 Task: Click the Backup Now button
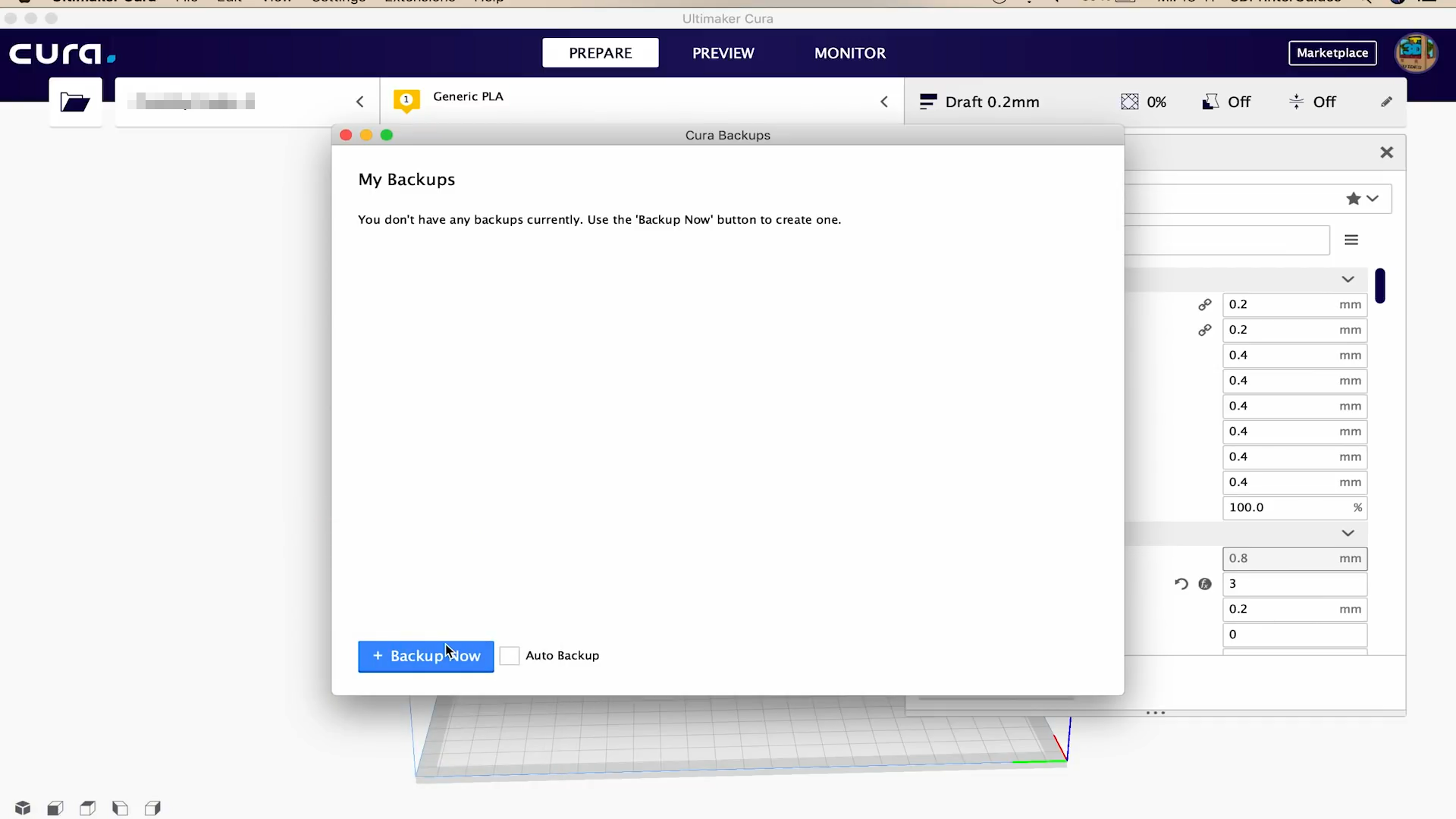point(426,657)
